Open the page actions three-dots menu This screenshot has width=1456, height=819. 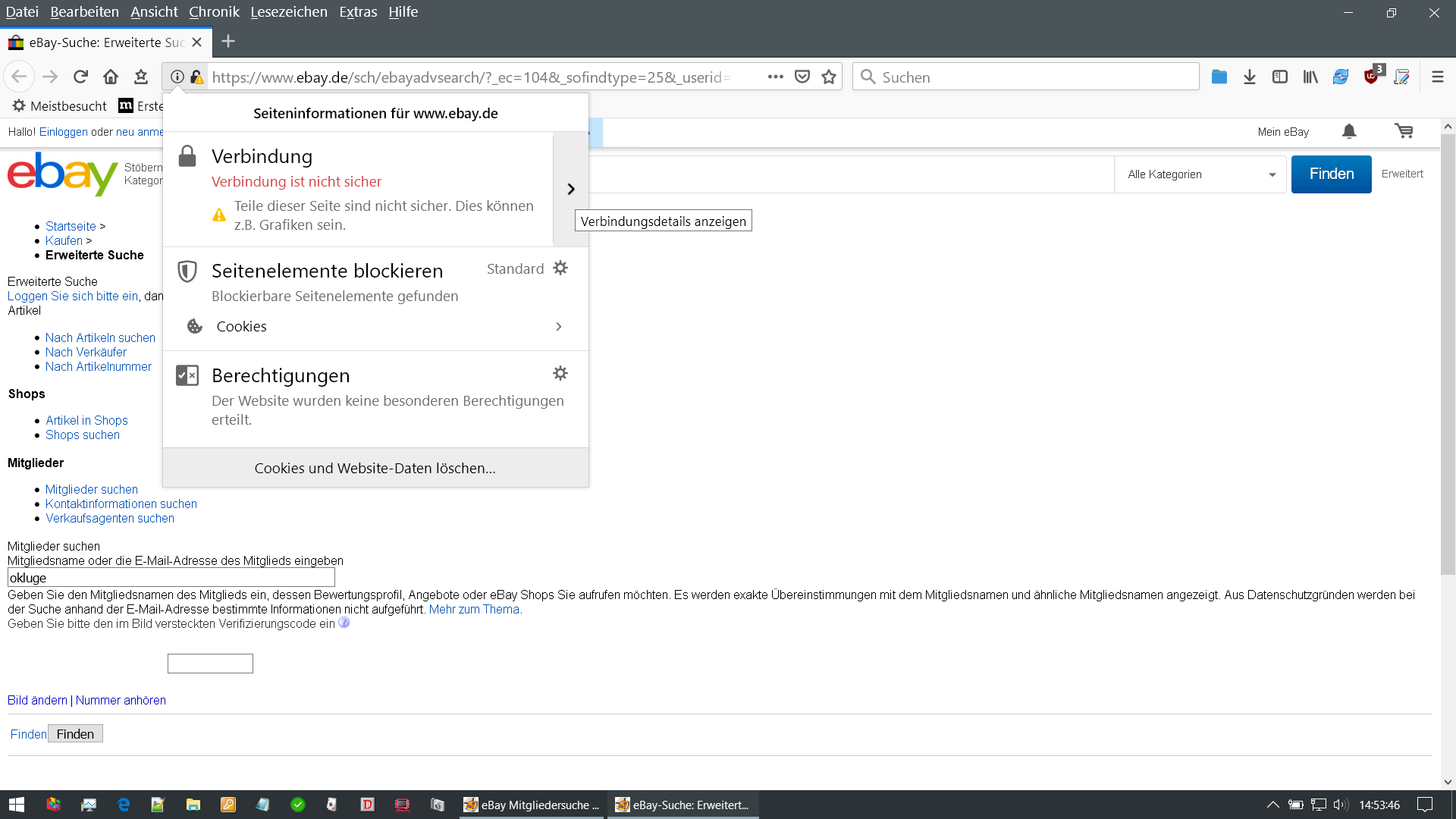tap(775, 77)
